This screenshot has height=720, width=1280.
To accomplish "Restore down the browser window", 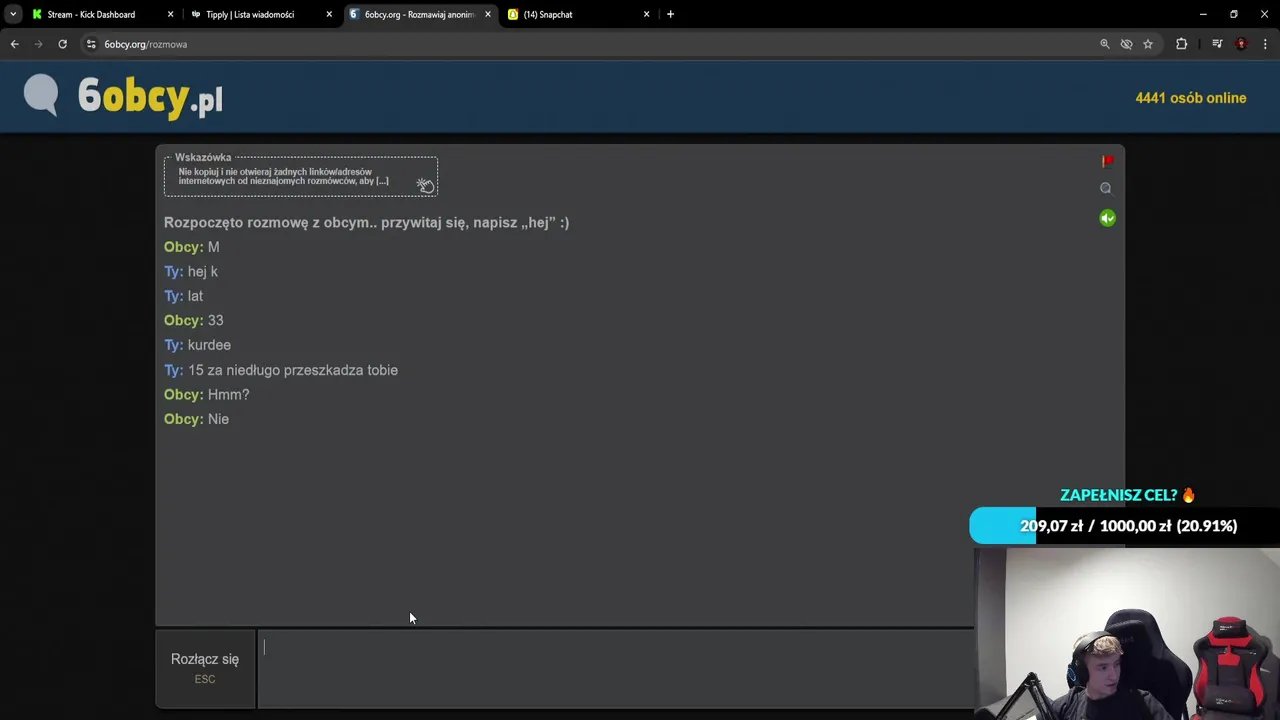I will 1234,14.
